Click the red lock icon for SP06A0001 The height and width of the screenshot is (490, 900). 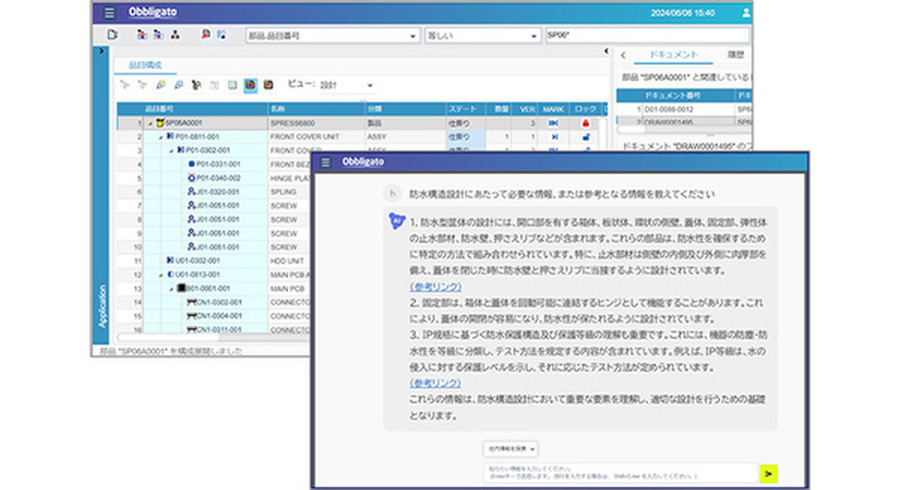586,122
